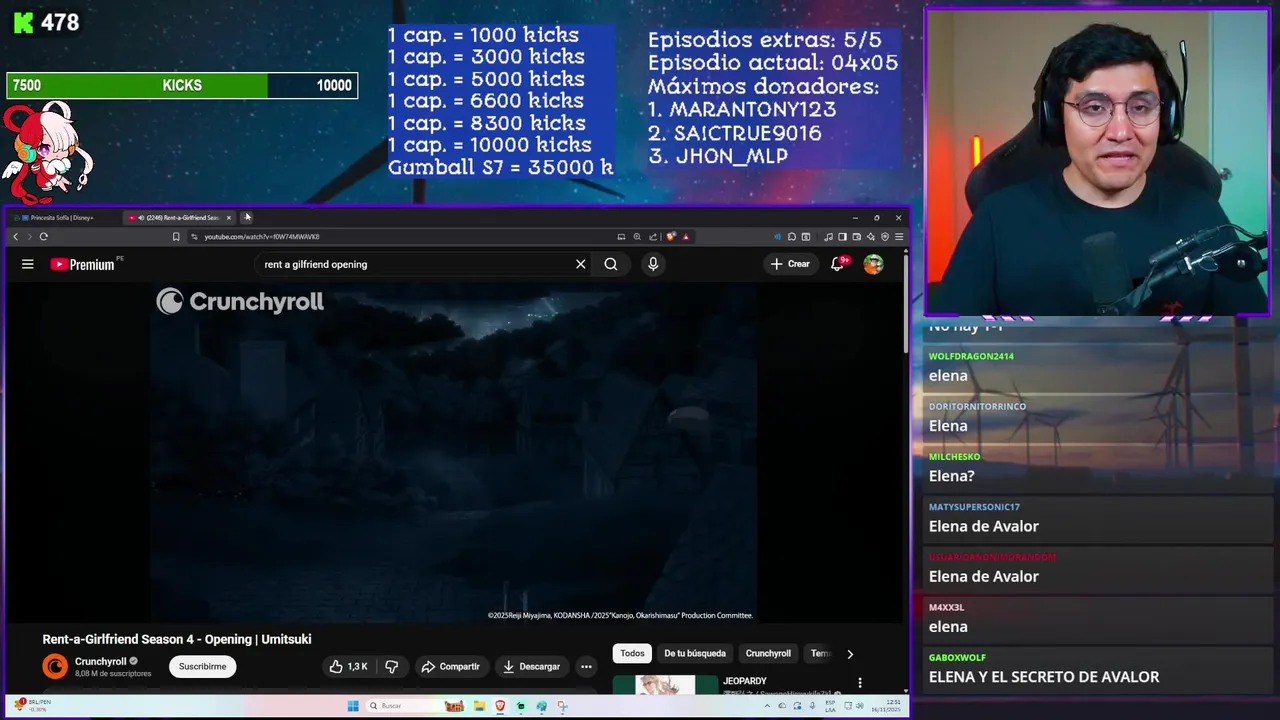Screen dimensions: 1280x720
Task: Close the Rent-a-Girlfriend browser tab
Action: (229, 217)
